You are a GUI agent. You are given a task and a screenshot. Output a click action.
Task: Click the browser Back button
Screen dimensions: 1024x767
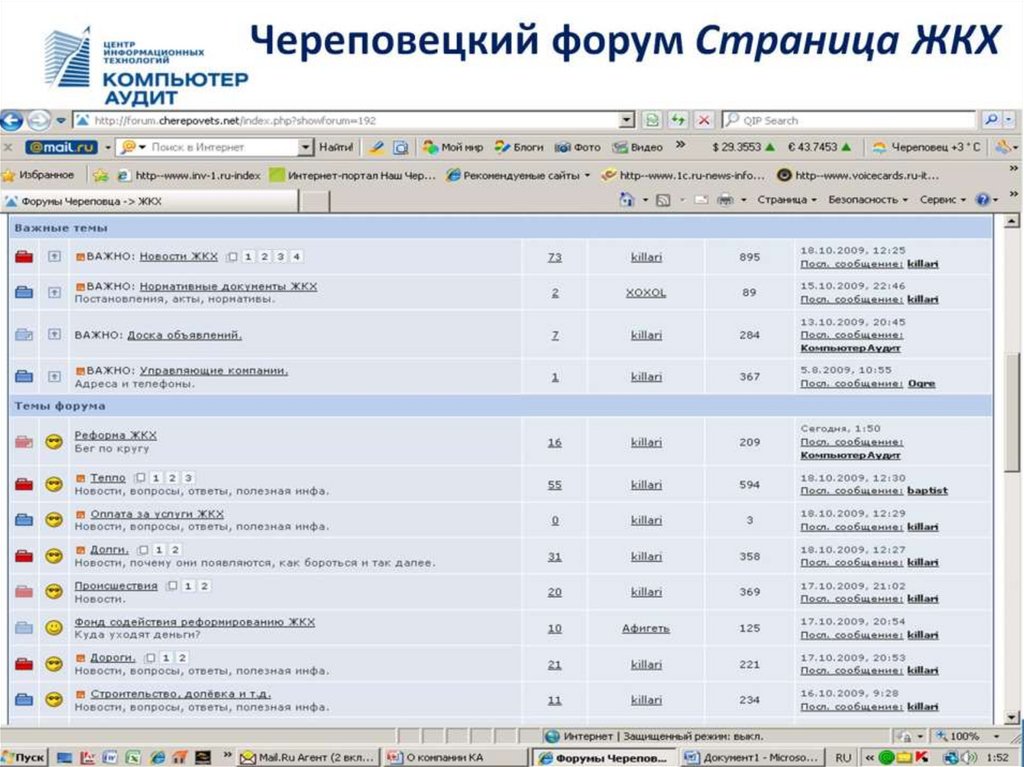(11, 121)
